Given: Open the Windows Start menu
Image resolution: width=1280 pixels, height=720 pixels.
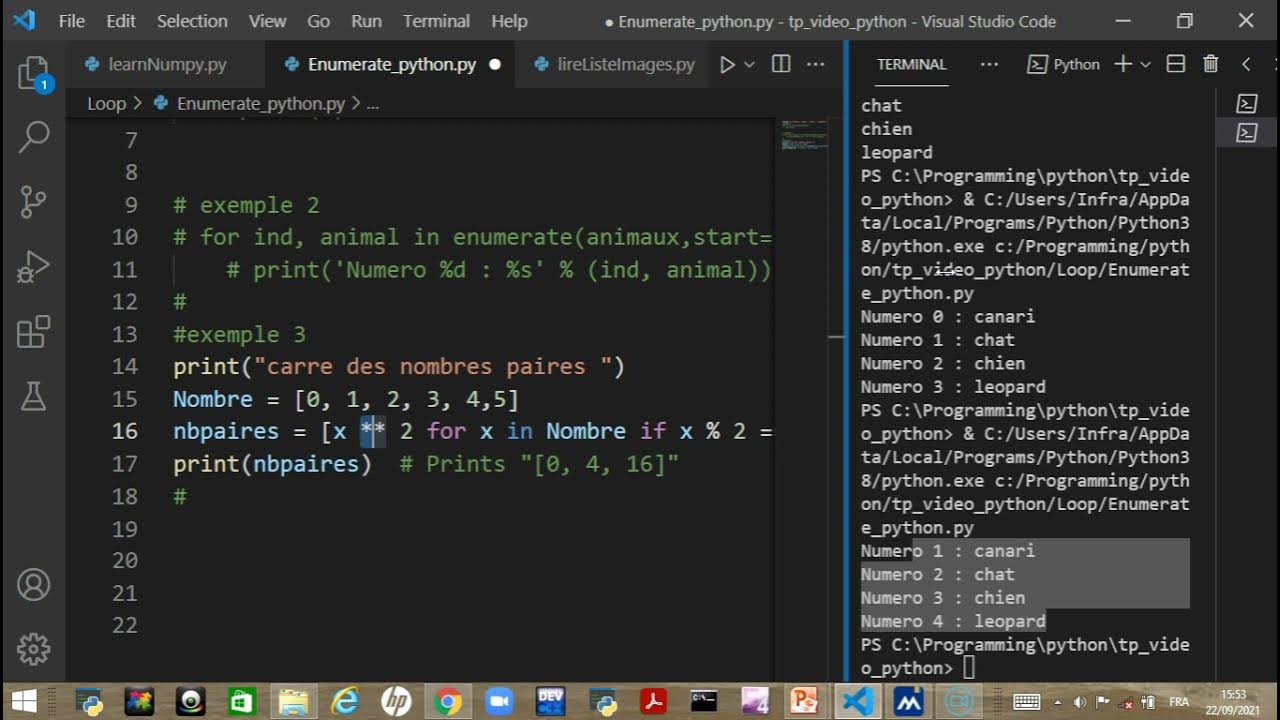Looking at the screenshot, I should [x=24, y=702].
